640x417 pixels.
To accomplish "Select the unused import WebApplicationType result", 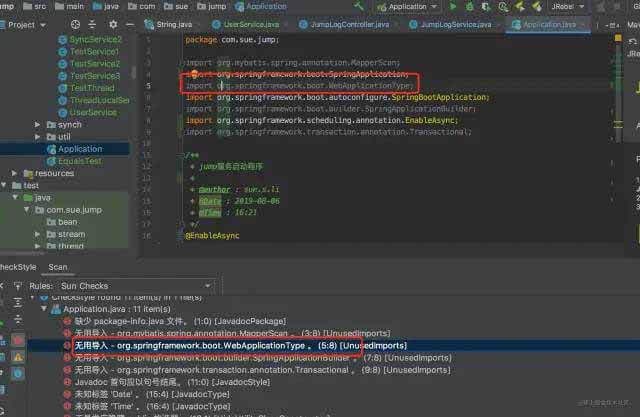I will click(x=240, y=345).
